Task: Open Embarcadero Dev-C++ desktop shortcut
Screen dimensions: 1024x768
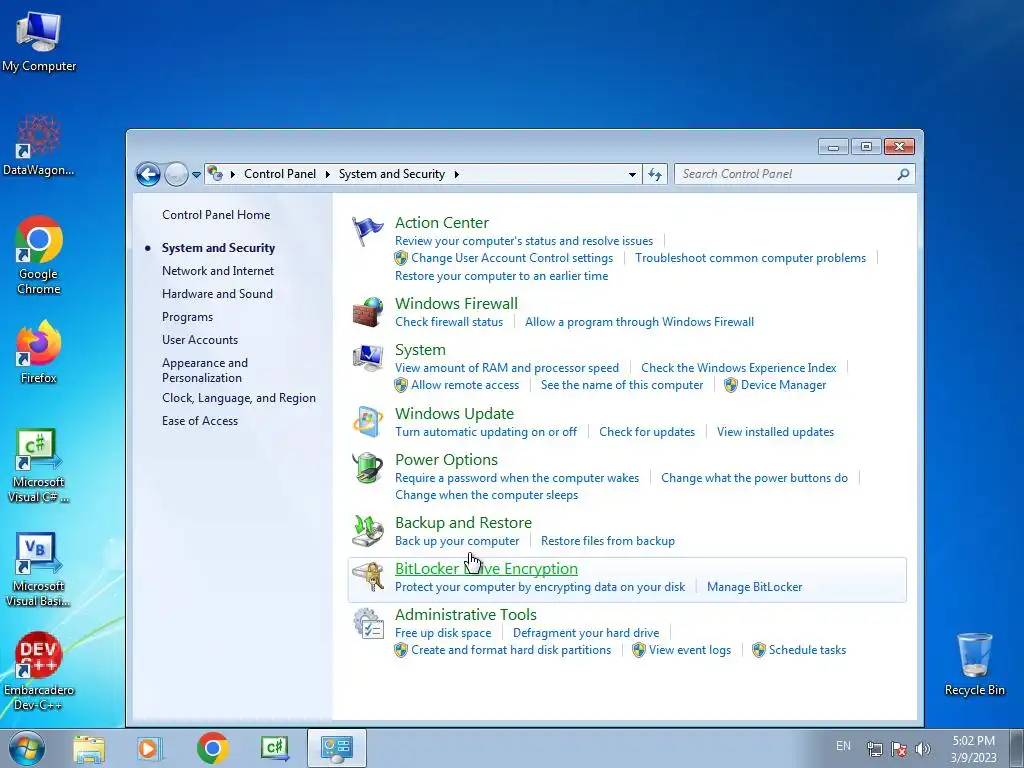Action: pyautogui.click(x=39, y=671)
